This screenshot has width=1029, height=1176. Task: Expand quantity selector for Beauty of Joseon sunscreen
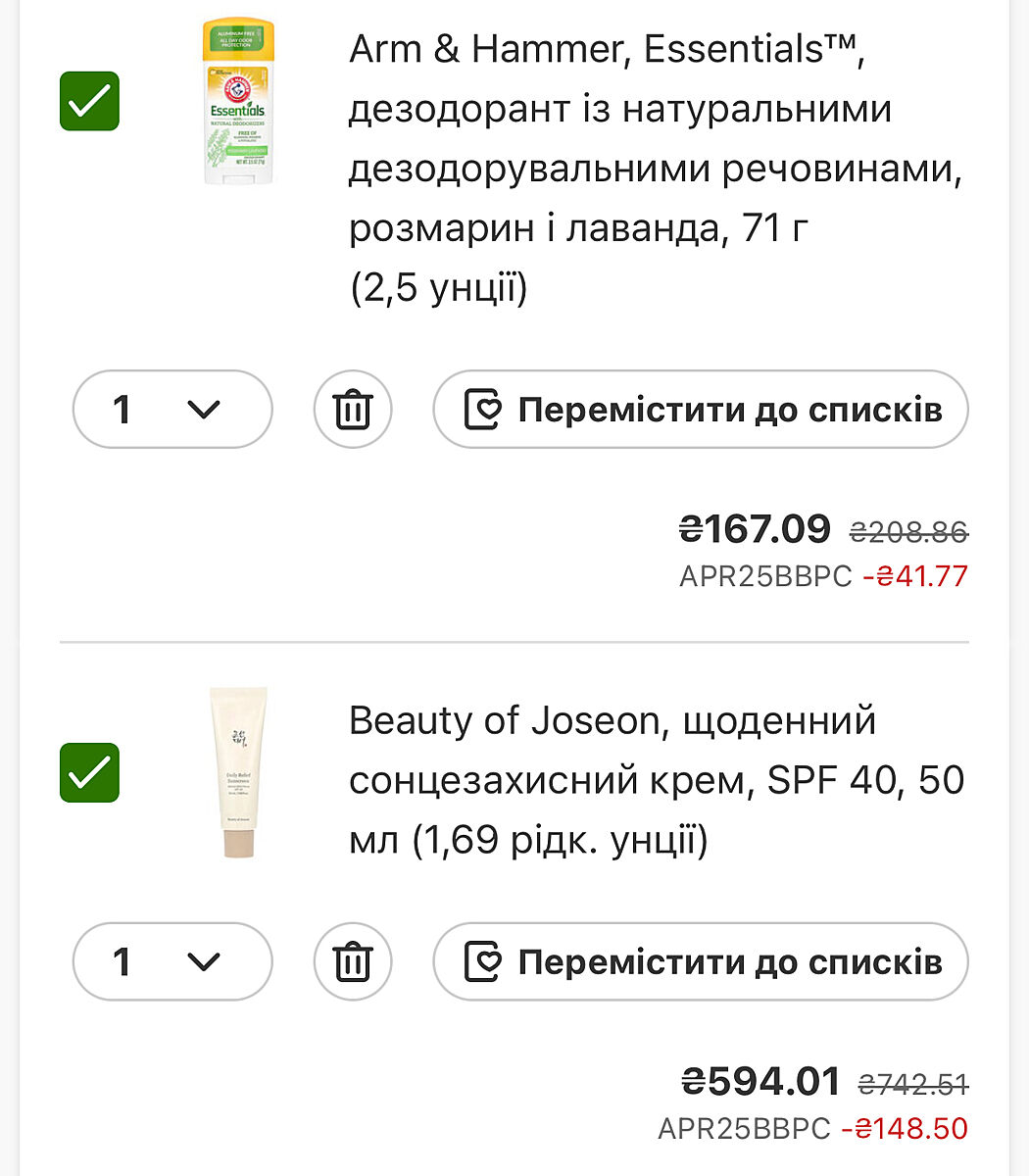click(x=172, y=962)
